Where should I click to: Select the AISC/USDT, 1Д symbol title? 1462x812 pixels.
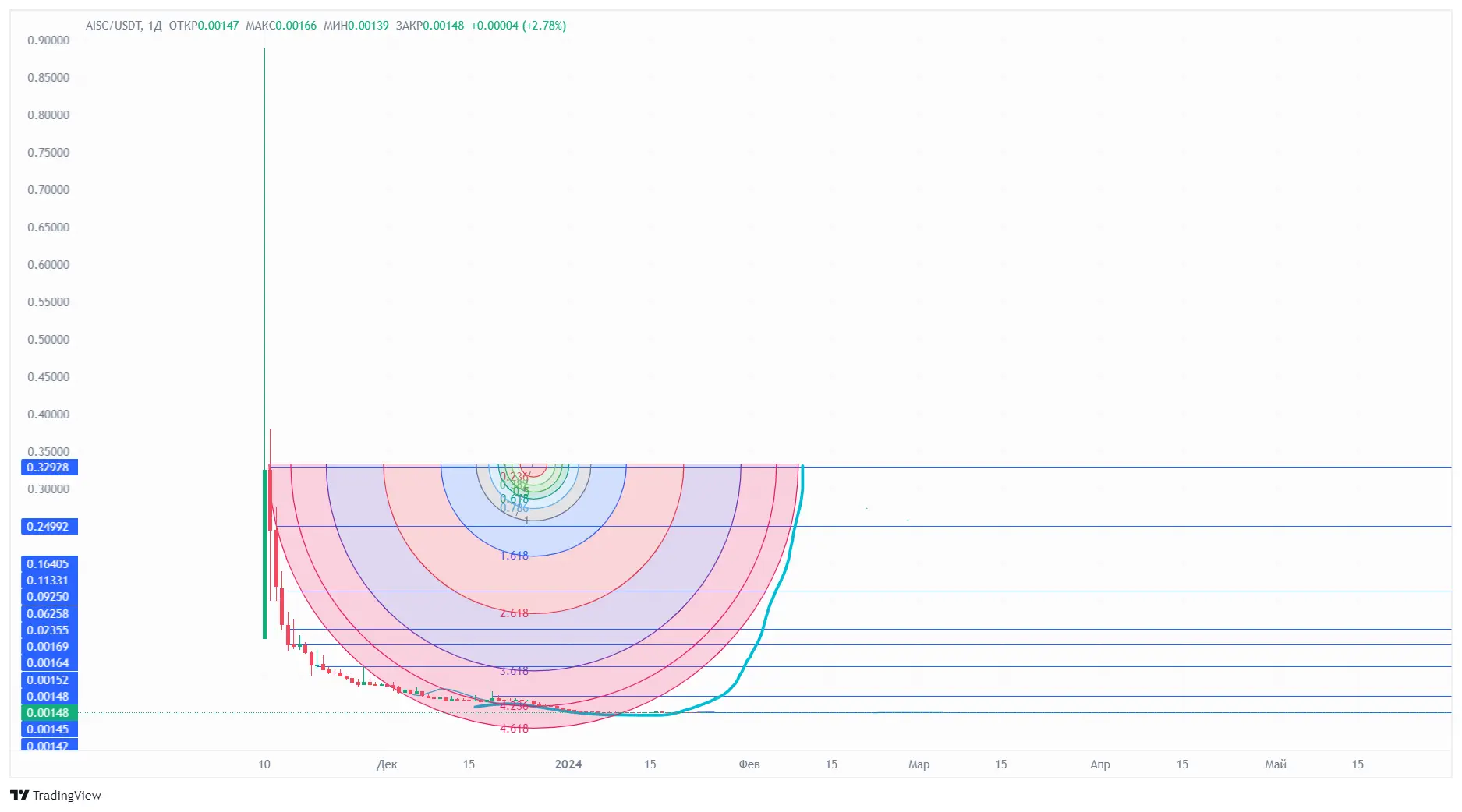point(124,26)
